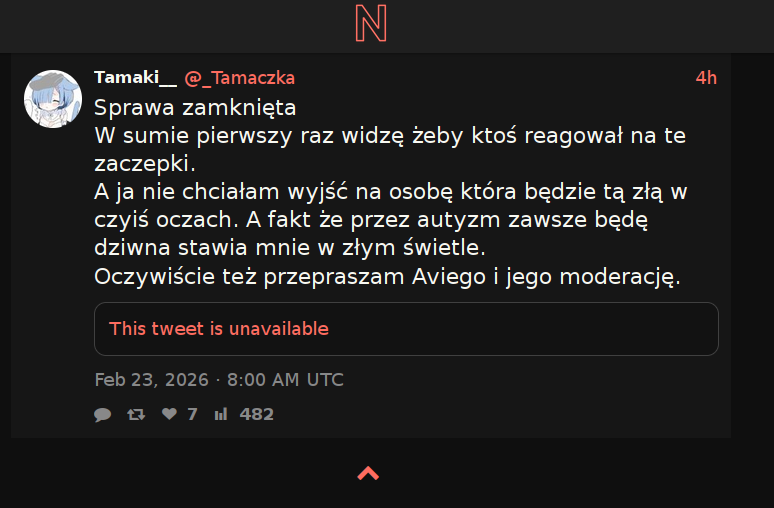
Task: Go to Nitter home via N logo
Action: click(371, 24)
